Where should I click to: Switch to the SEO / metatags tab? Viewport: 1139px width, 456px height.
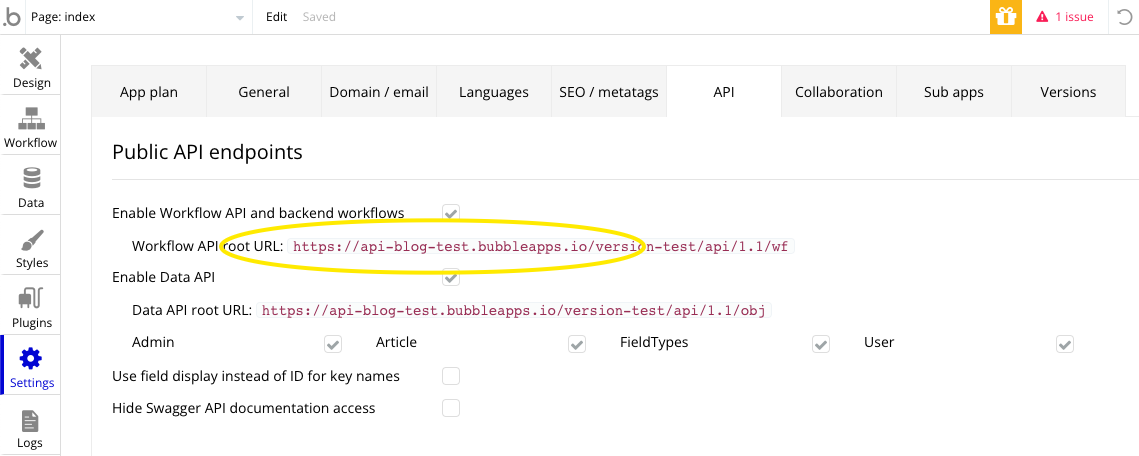[609, 91]
